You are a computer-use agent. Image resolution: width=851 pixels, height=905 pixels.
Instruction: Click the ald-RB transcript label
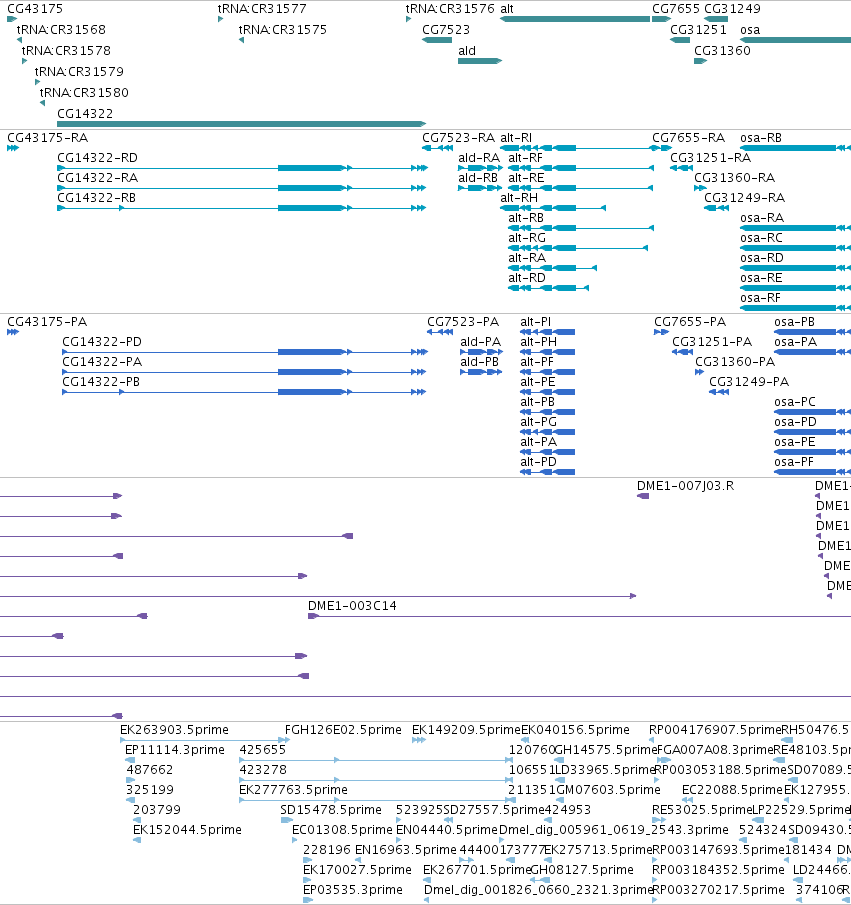coord(478,178)
